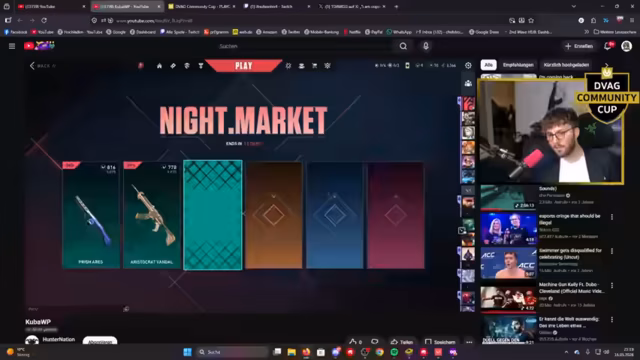Select the Kürzlich hochgeladen chip
Screen dimensions: 640x360
coord(566,65)
